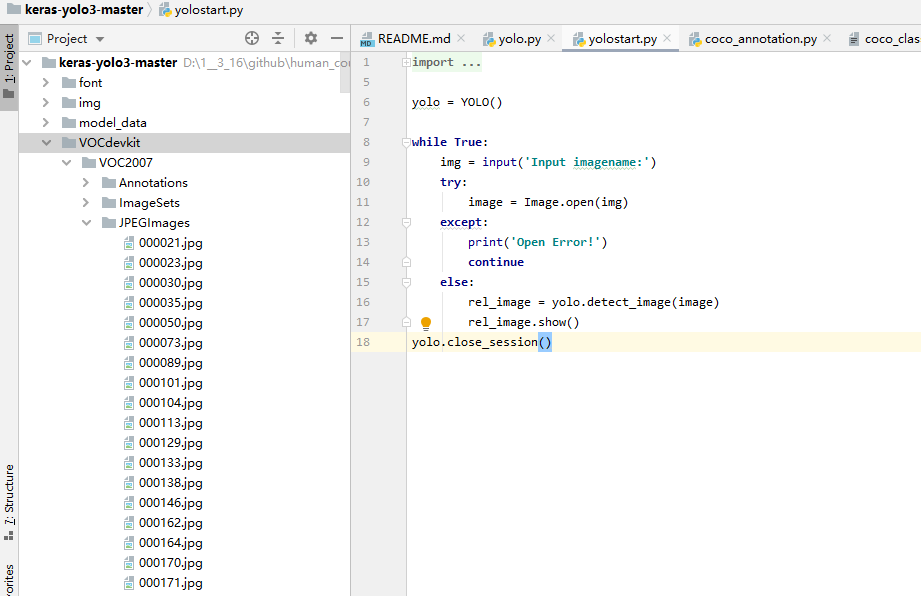Select file 000050.jpg
921x596 pixels.
(x=170, y=322)
